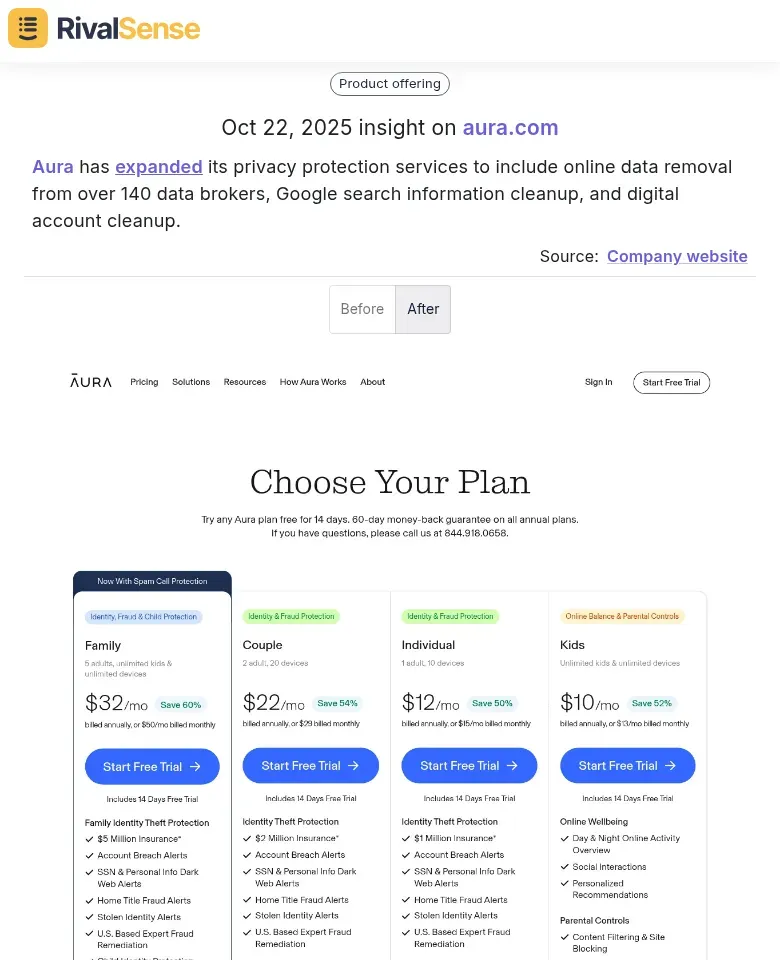Open the How Aura Works menu
The width and height of the screenshot is (780, 960).
[313, 382]
